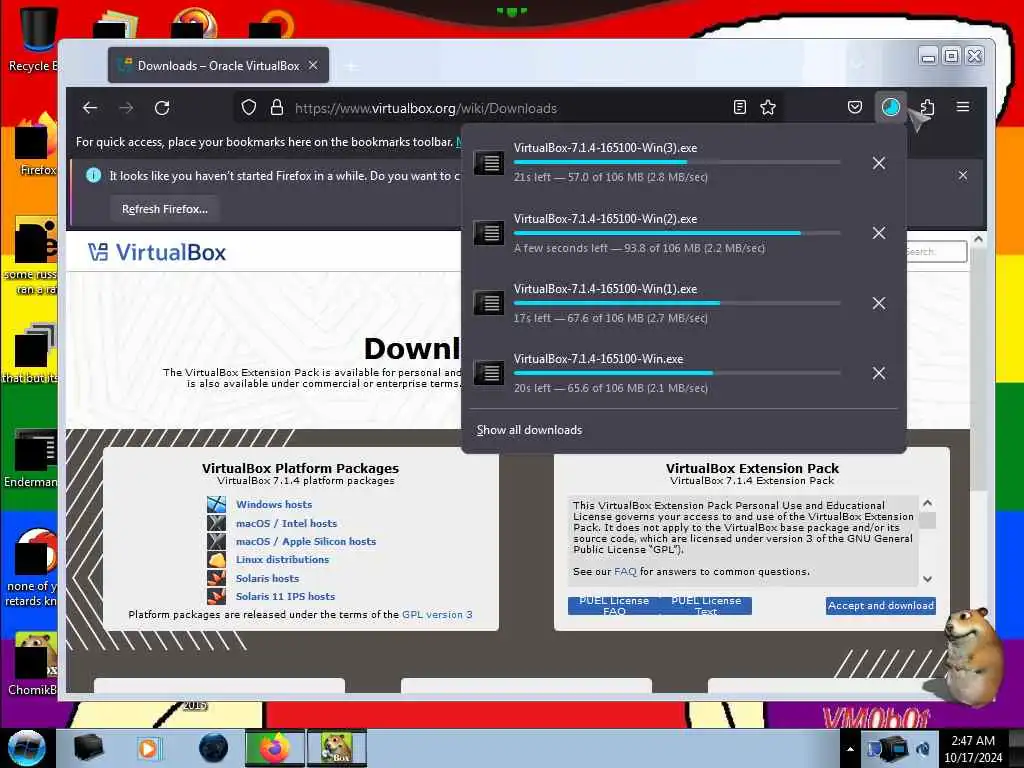
Task: Cancel the VirtualBox-7.1.4-165100-Win(1).exe download
Action: 879,303
